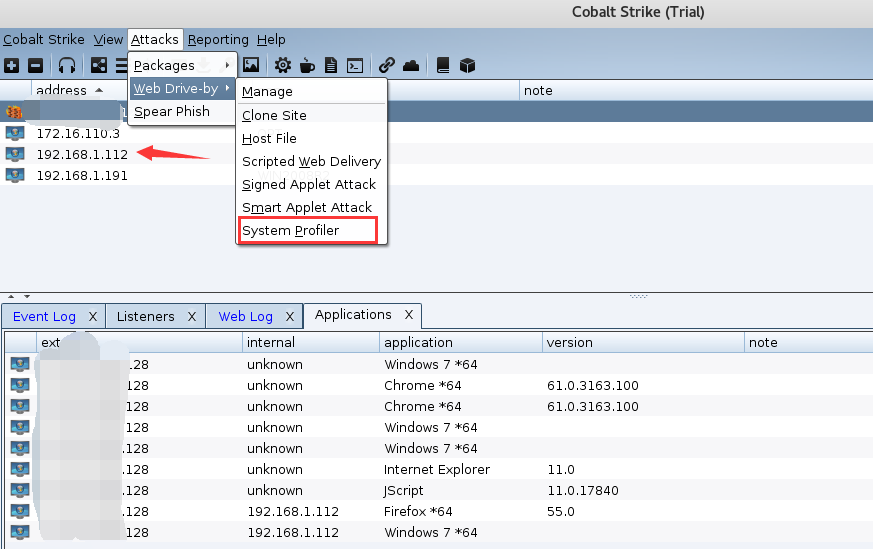Click the JScript application cell
Image resolution: width=873 pixels, height=549 pixels.
tap(404, 491)
